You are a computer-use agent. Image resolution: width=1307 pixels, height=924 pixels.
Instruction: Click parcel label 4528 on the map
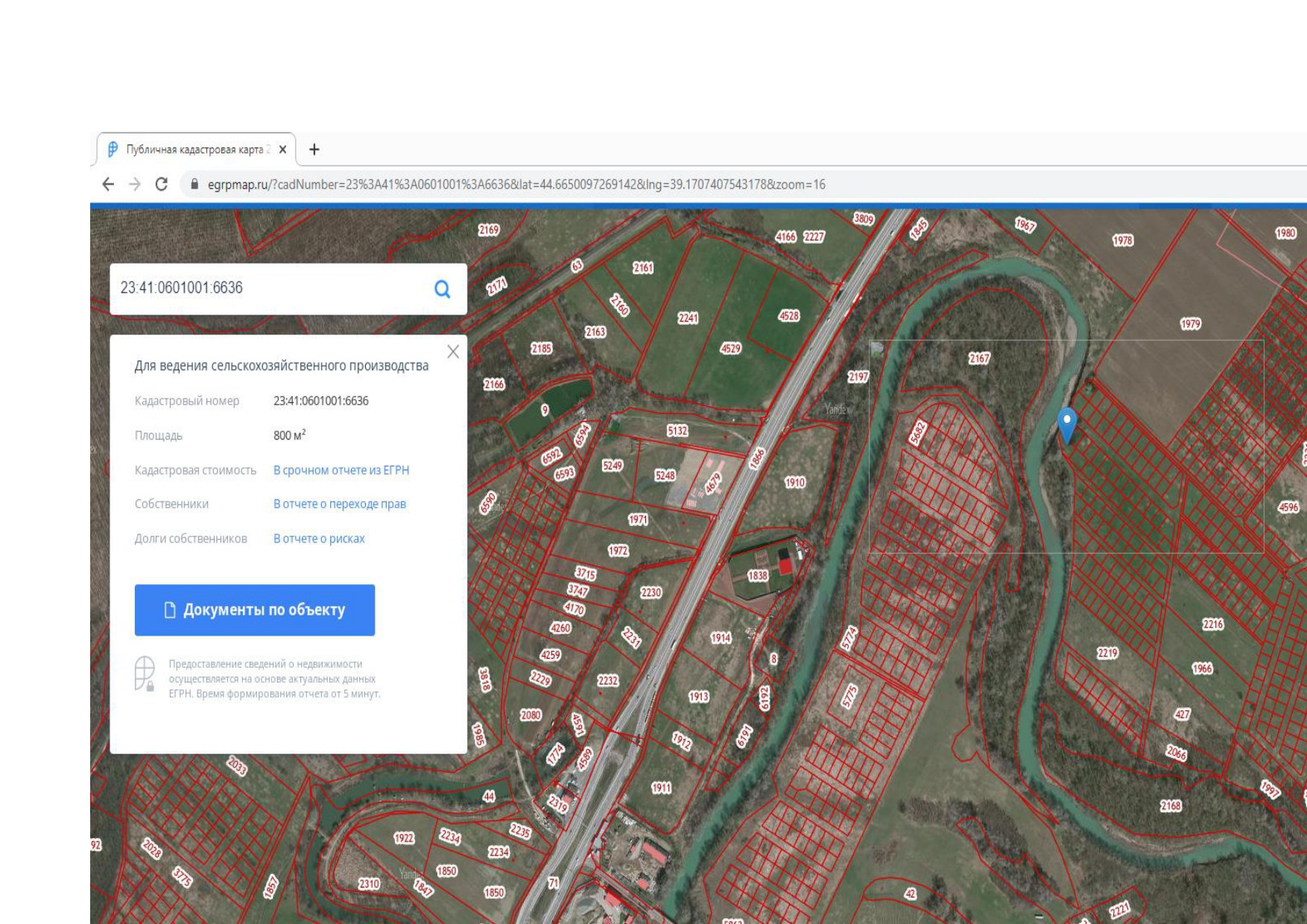(x=788, y=316)
